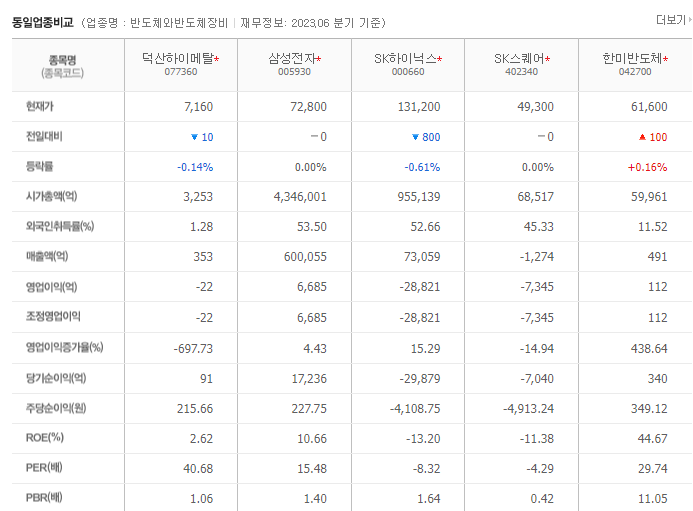This screenshot has height=511, width=693.
Task: Select EPS value -4,108.75
Action: tap(415, 409)
